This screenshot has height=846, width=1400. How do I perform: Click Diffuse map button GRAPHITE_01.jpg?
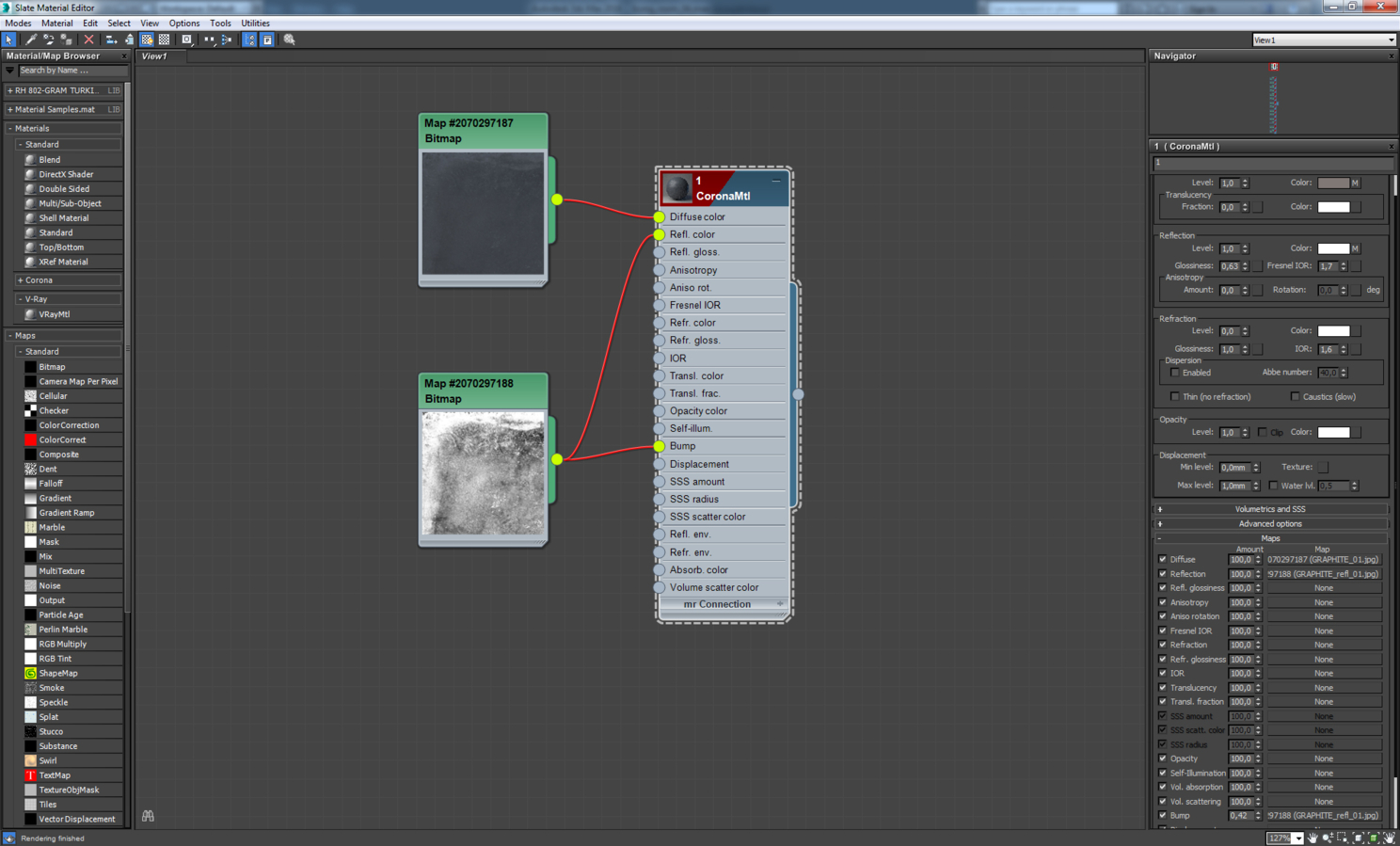pos(1323,559)
